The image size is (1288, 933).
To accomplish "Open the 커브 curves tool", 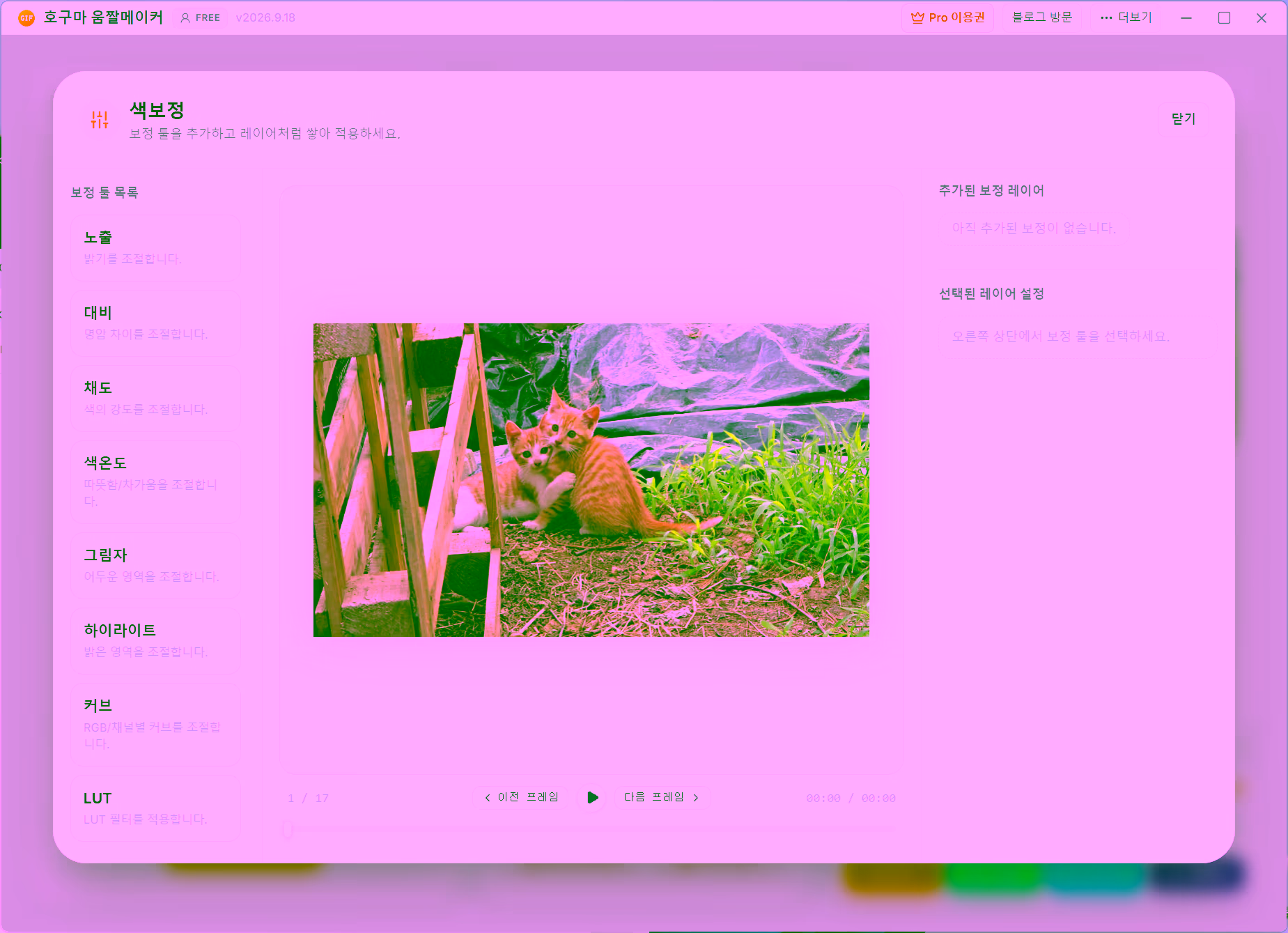I will 155,725.
